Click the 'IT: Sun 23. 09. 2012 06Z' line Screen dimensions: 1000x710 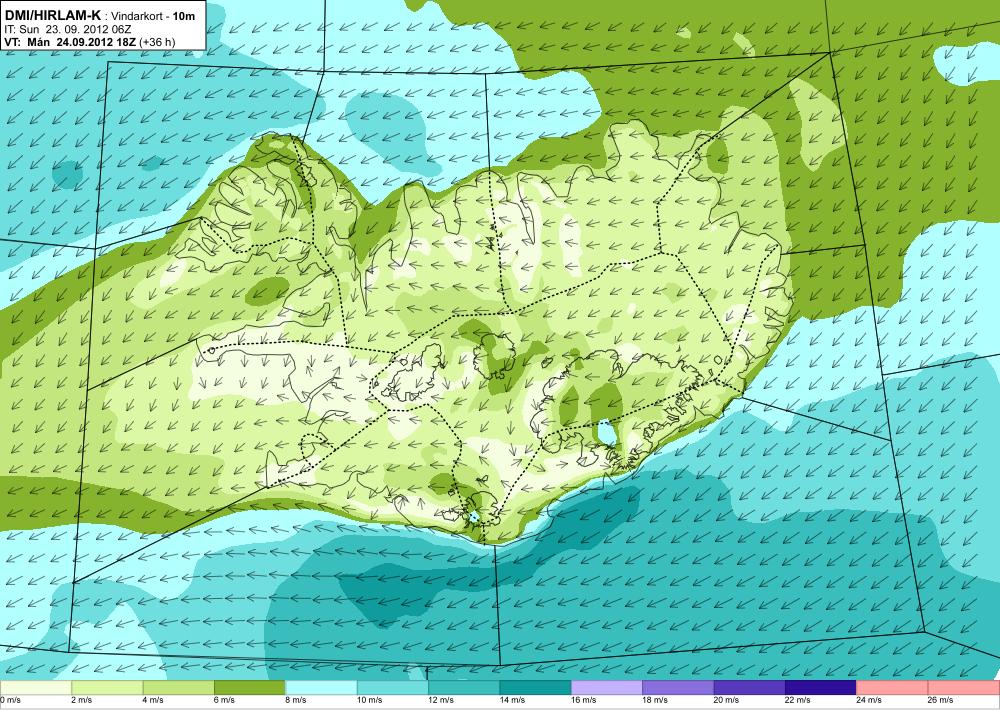(68, 29)
